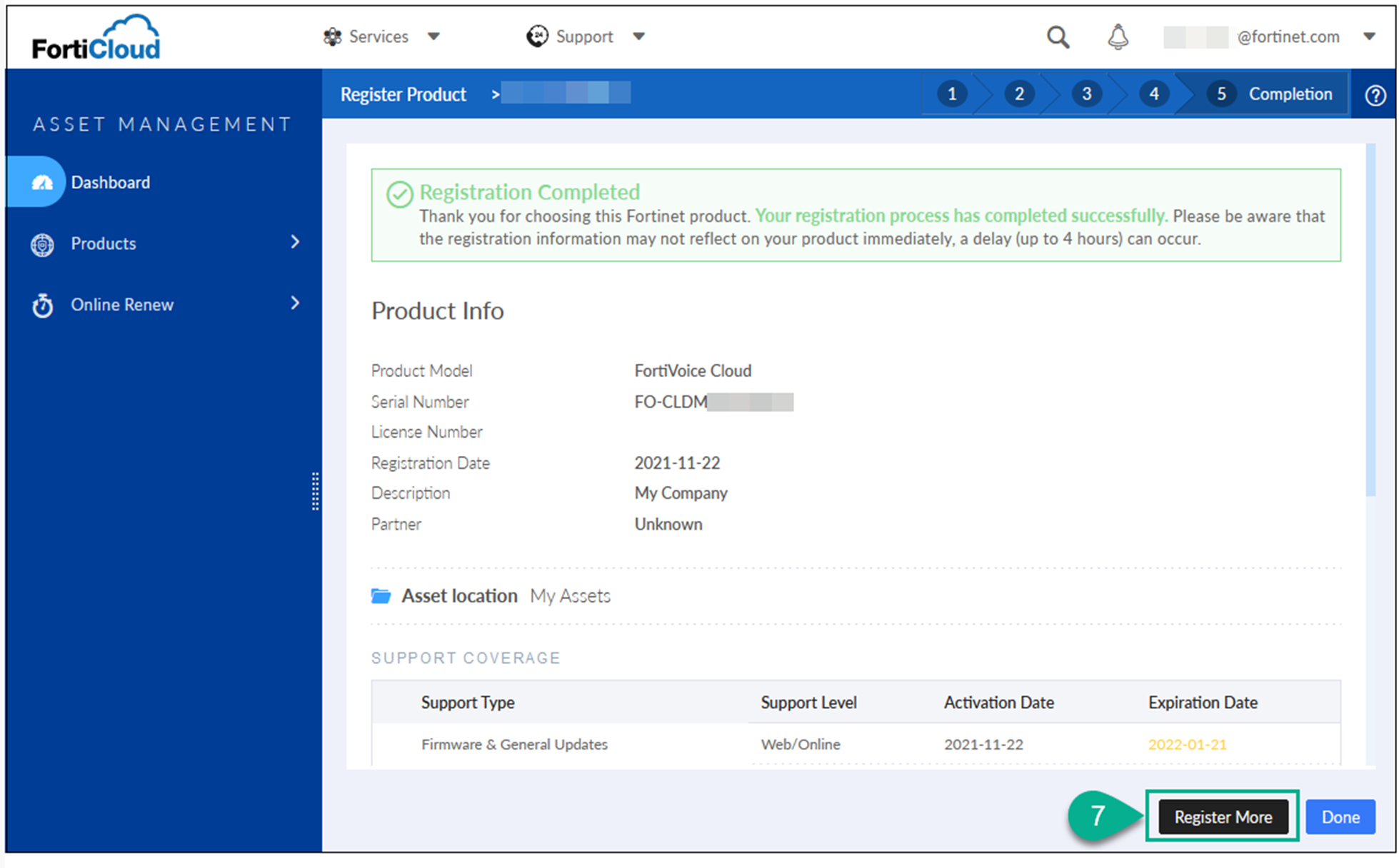The image size is (1399, 868).
Task: Click the Online Renew timer icon
Action: point(42,305)
